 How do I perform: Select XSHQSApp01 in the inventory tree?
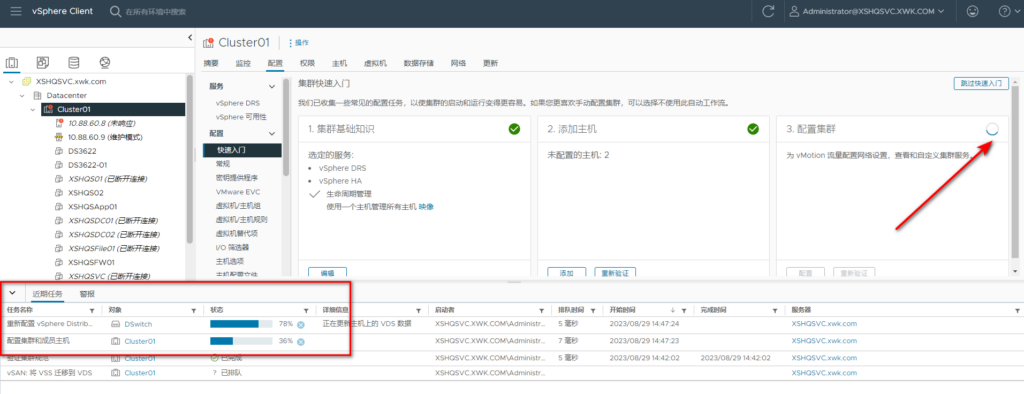(93, 206)
